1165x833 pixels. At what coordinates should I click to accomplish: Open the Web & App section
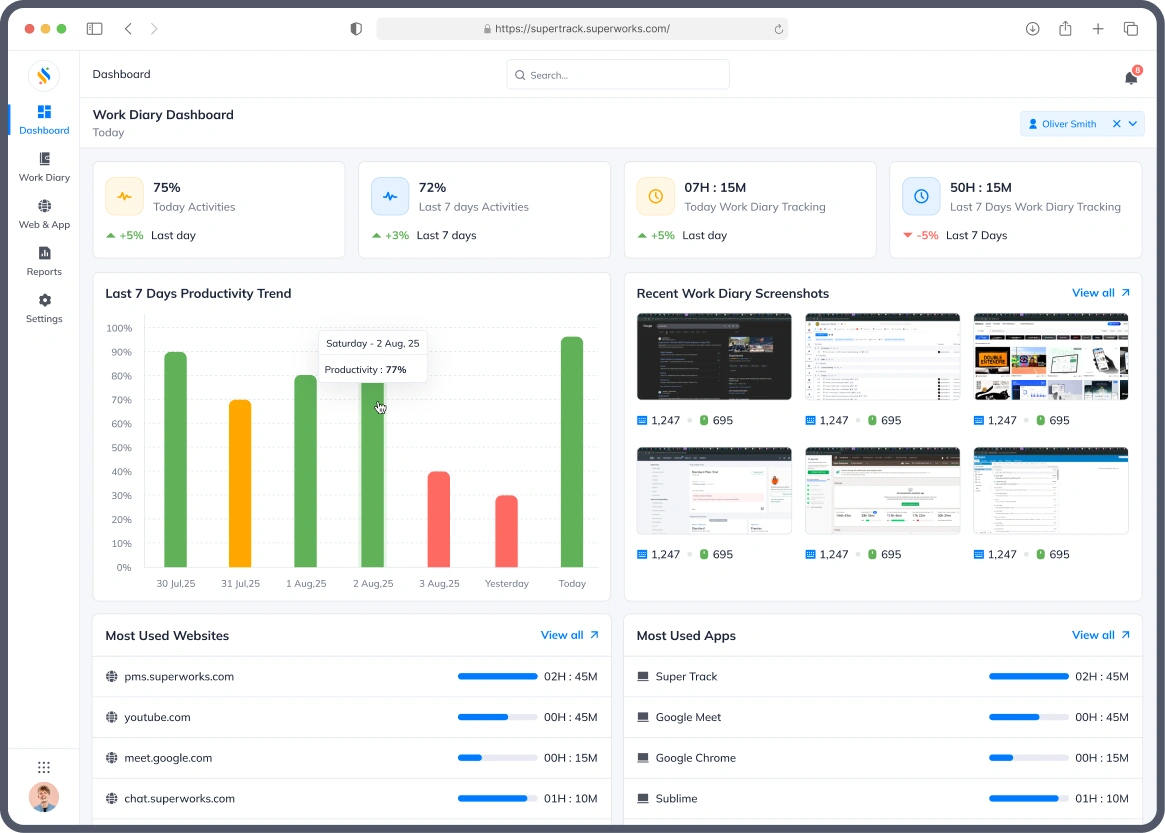click(44, 207)
